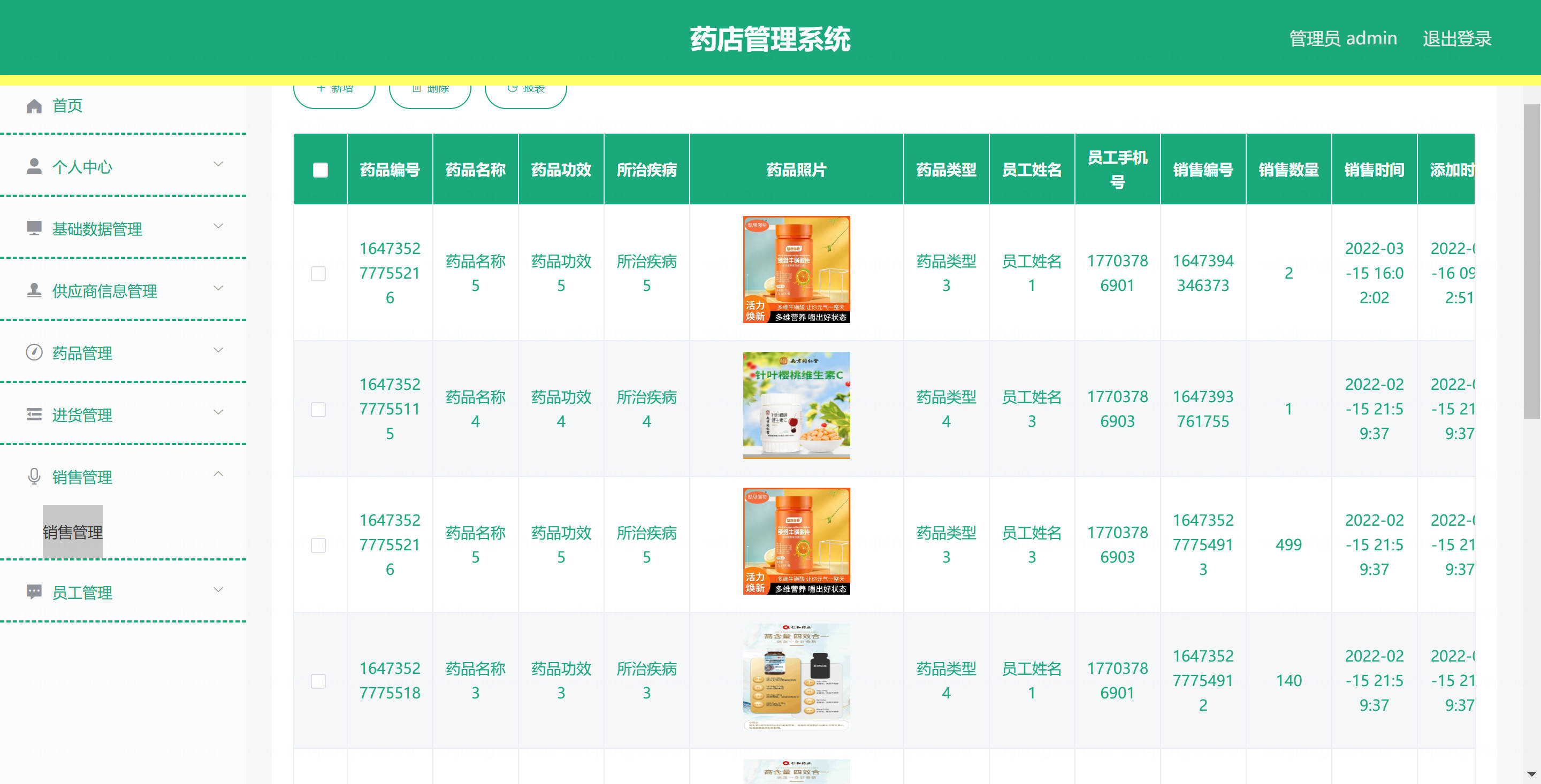Viewport: 1541px width, 784px height.
Task: Expand the 进货管理 chevron
Action: [218, 412]
